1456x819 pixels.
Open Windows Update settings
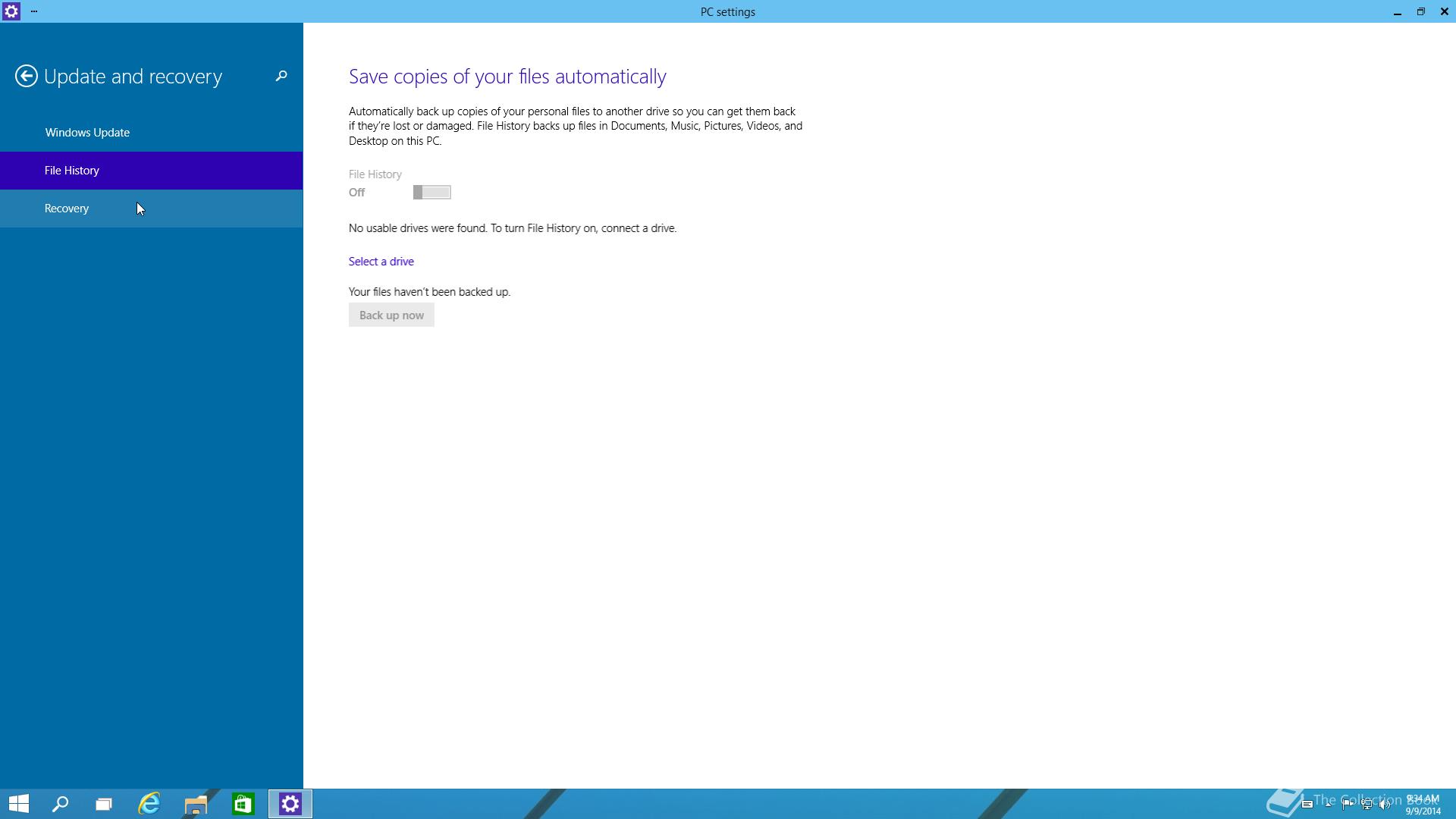(152, 133)
